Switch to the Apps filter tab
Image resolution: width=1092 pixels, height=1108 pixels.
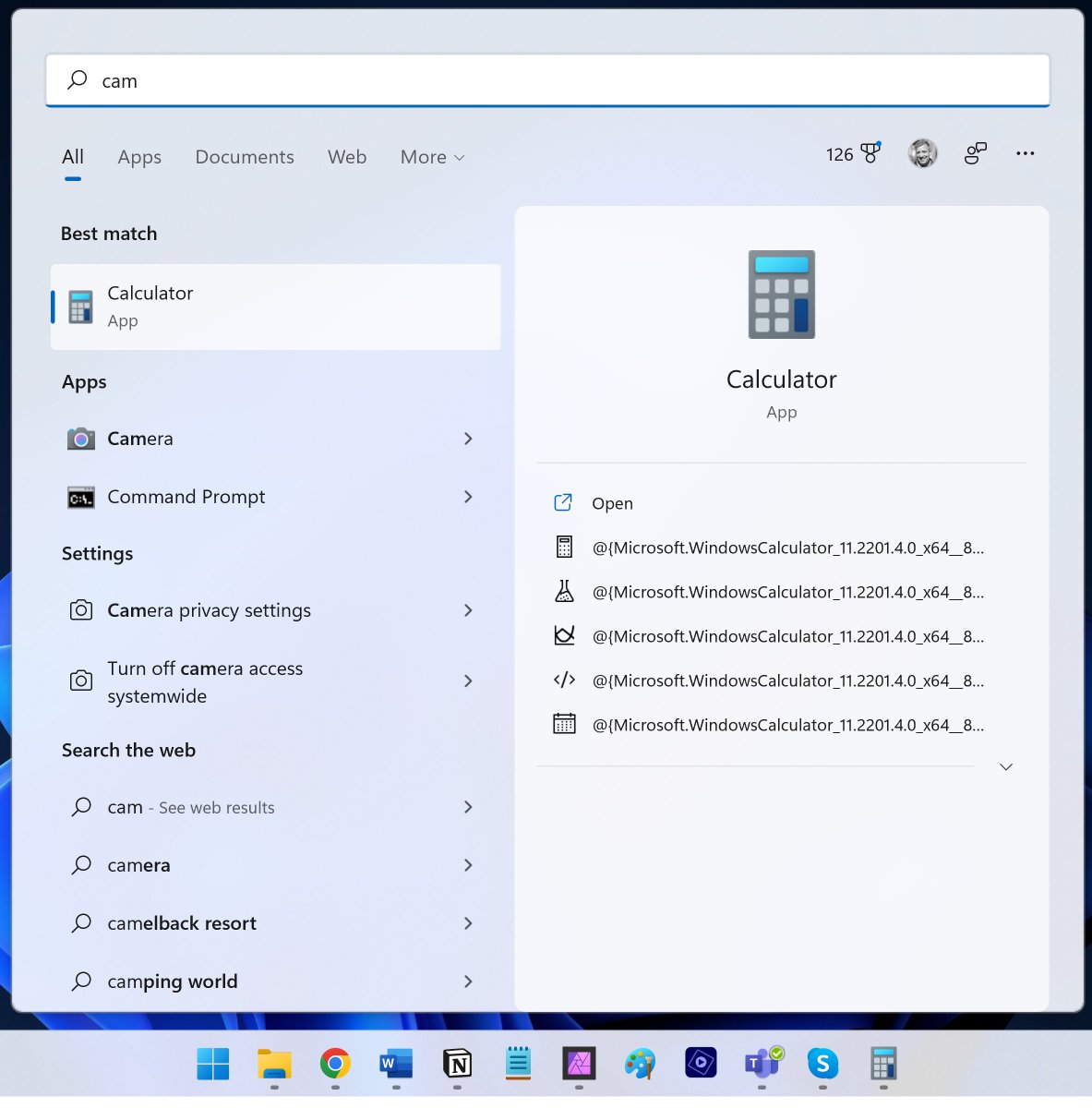pos(139,157)
